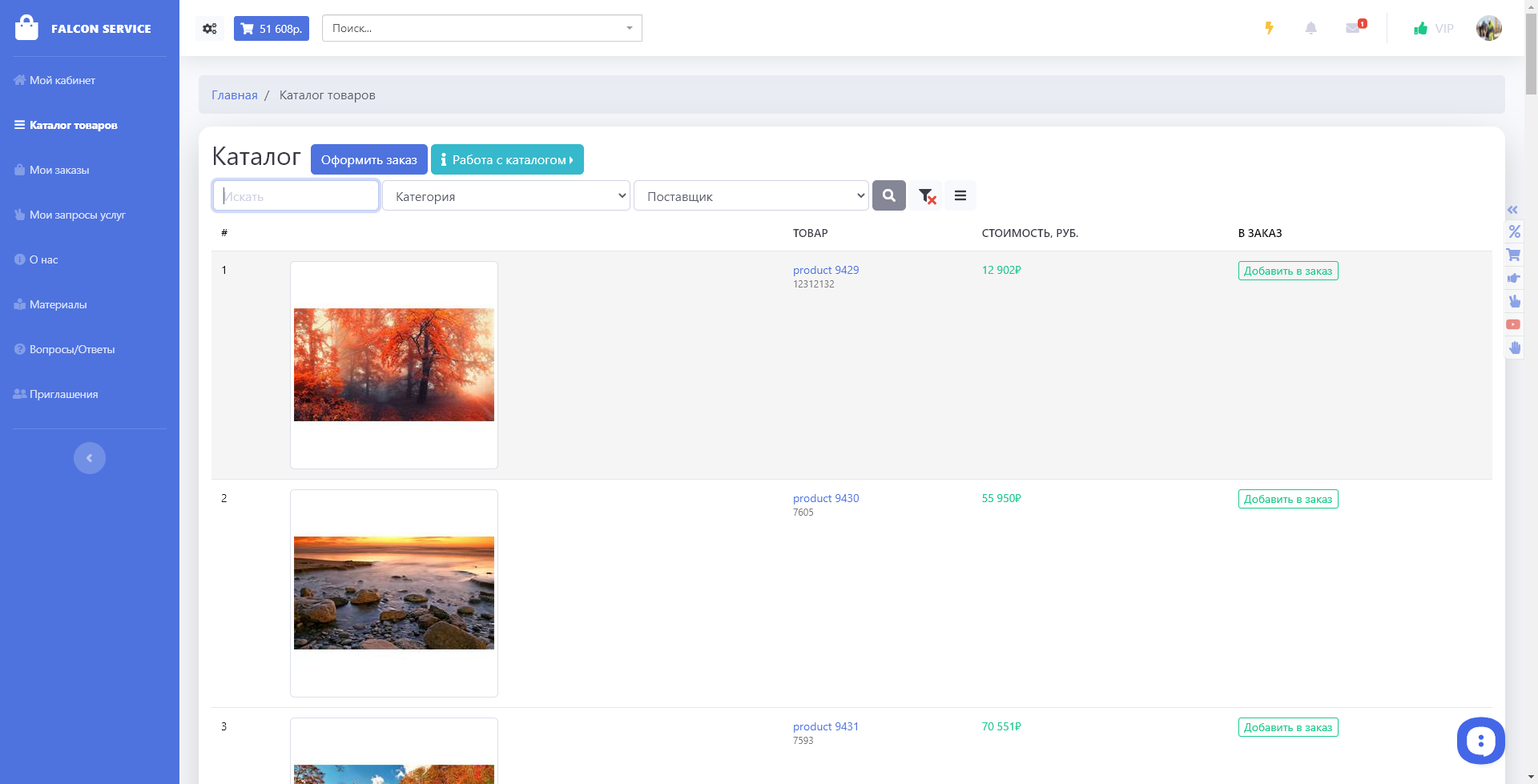1538x784 pixels.
Task: Click the percent icon in right side panel
Action: [x=1514, y=231]
